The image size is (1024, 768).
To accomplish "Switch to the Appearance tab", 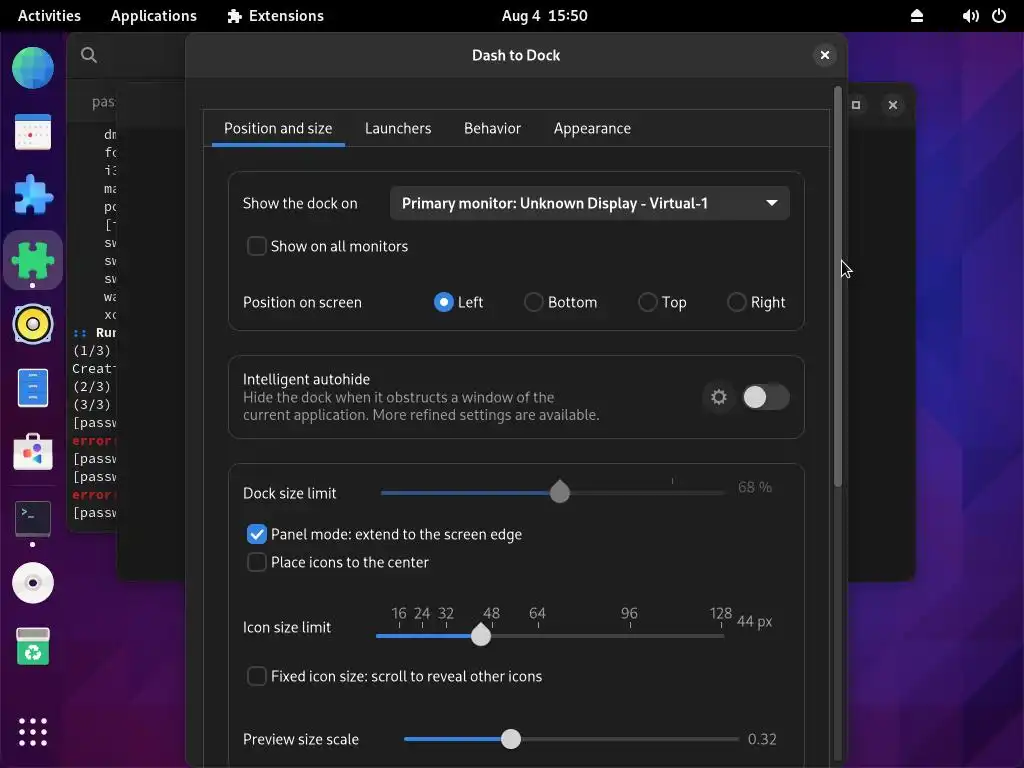I will pyautogui.click(x=592, y=129).
